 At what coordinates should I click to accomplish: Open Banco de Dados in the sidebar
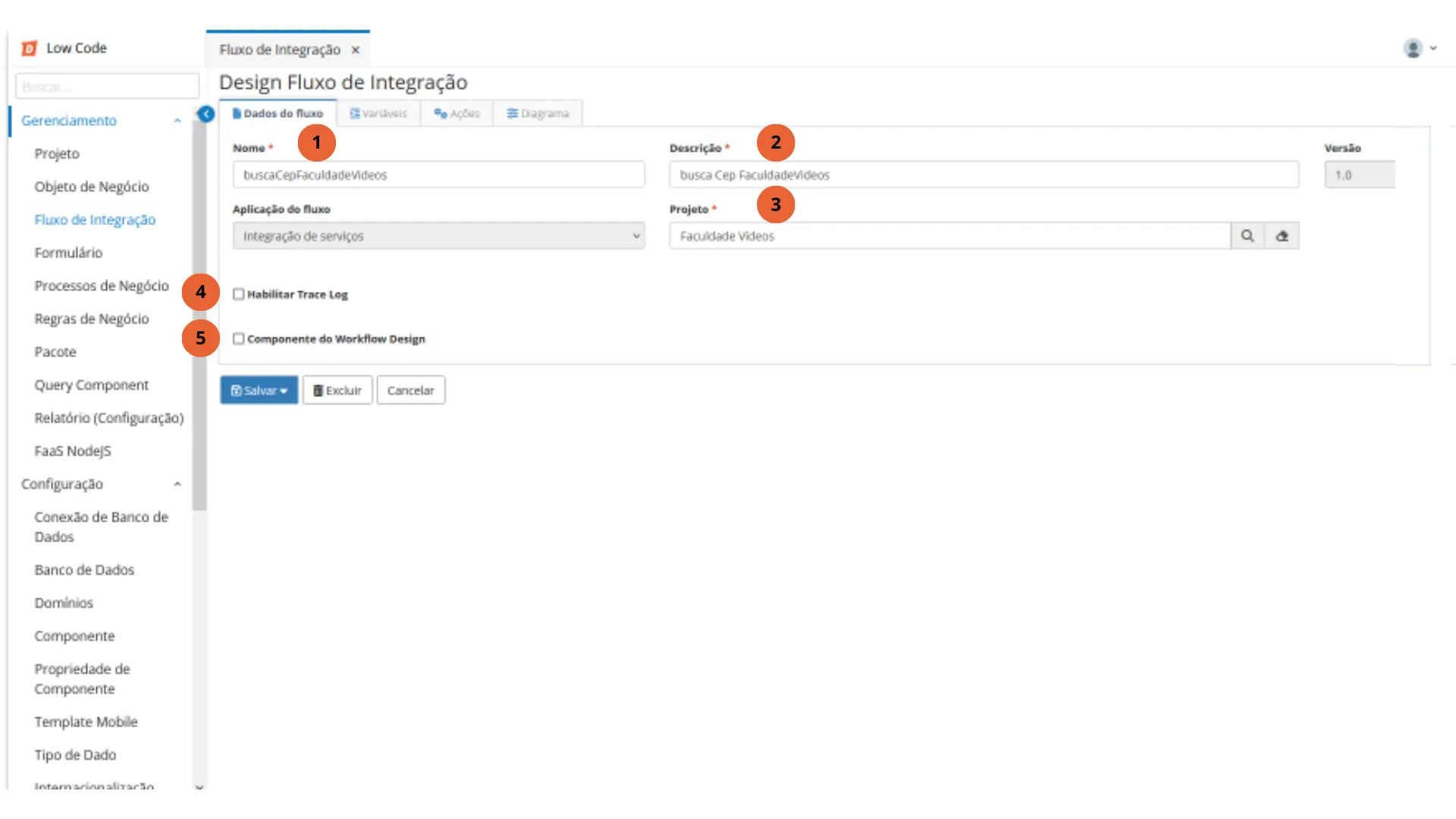pyautogui.click(x=84, y=570)
